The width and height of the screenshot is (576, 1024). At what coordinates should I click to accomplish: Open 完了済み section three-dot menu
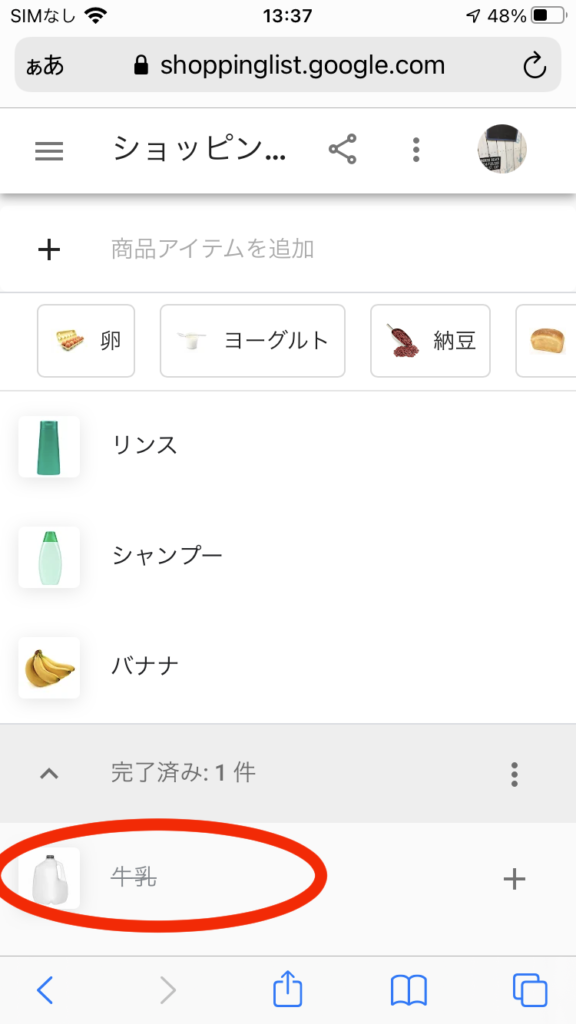pyautogui.click(x=515, y=774)
